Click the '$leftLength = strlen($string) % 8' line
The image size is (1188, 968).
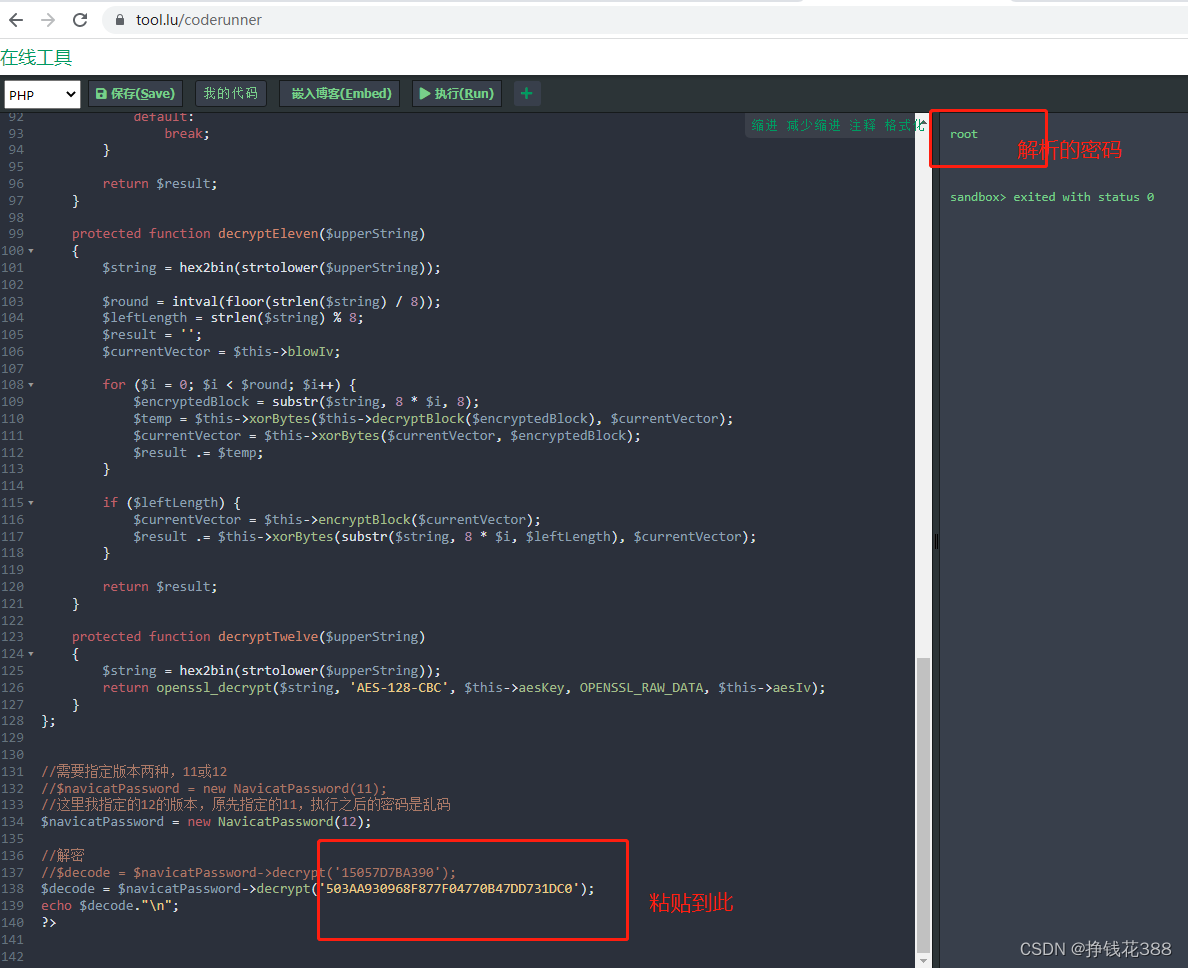point(233,318)
